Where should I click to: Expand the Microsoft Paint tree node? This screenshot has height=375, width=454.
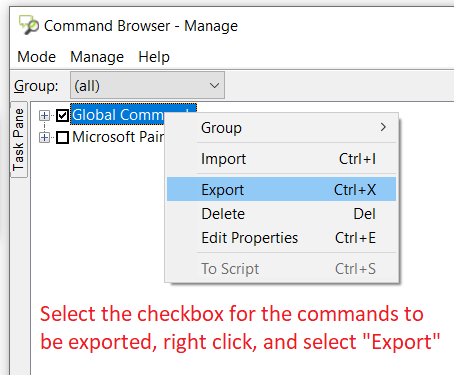click(44, 137)
